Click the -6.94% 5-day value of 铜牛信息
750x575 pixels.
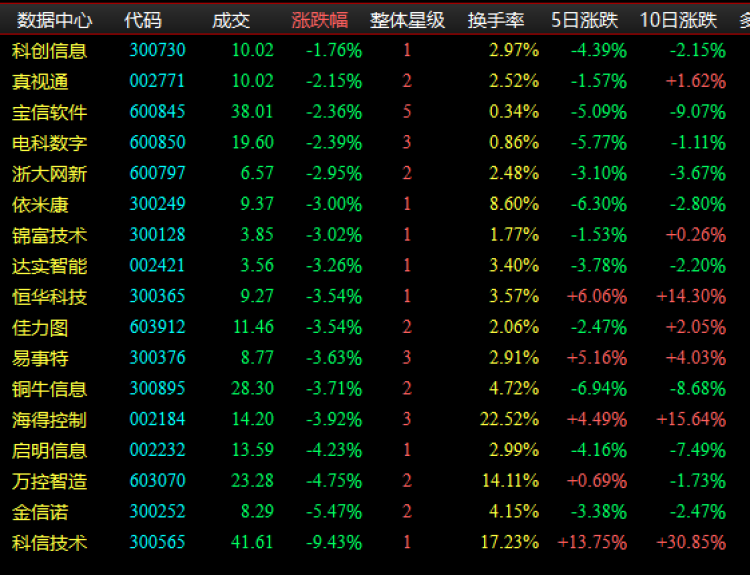(x=599, y=388)
